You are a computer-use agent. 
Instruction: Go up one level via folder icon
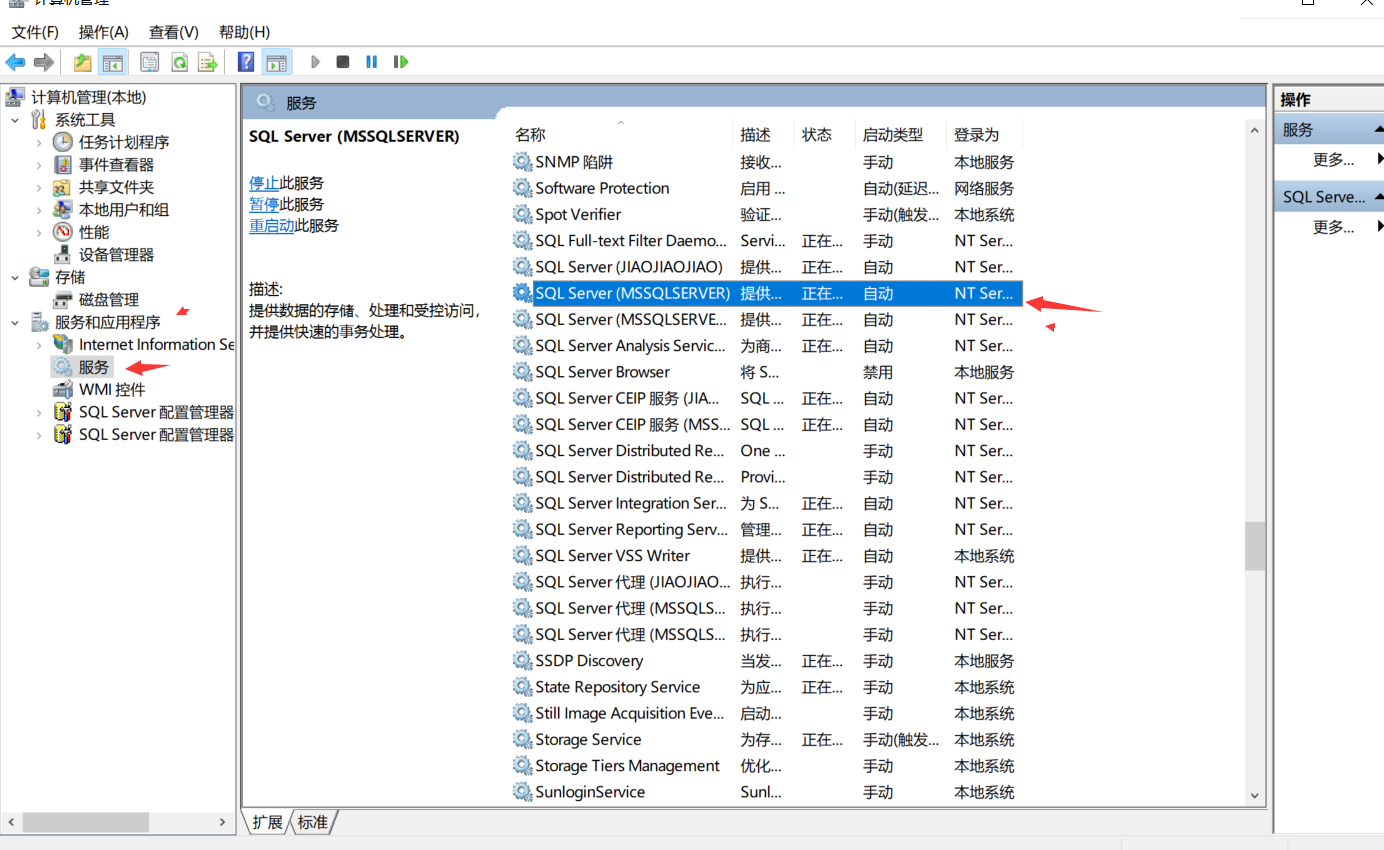point(82,62)
